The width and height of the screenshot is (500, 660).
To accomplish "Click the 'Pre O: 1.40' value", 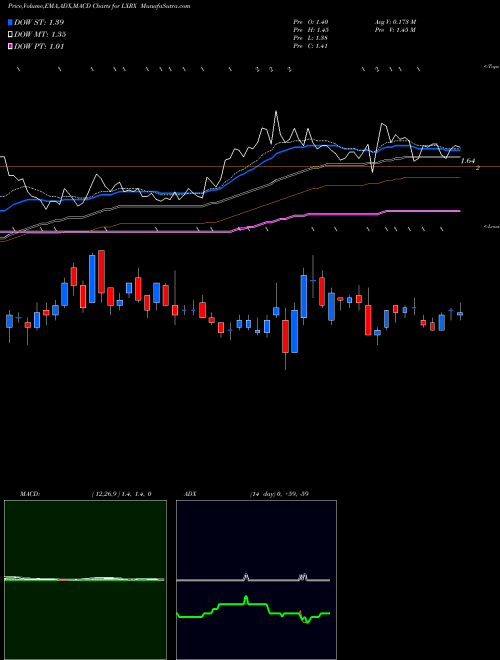I will (x=311, y=22).
